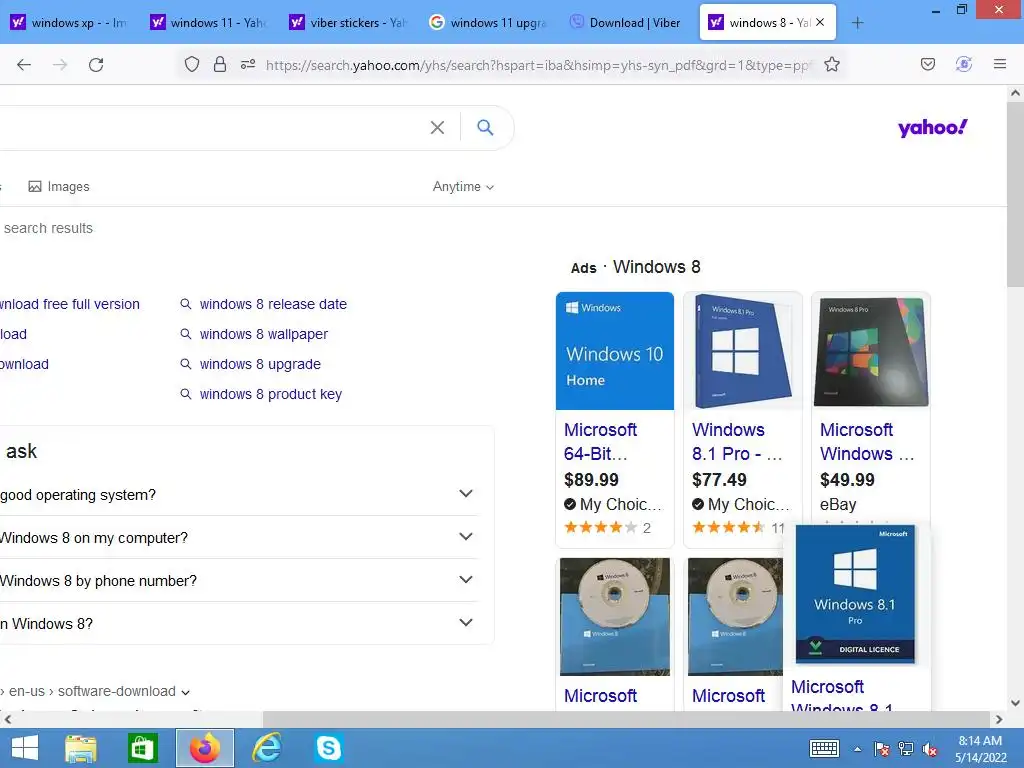Click the horizontal scrollbar right arrow

tap(999, 720)
